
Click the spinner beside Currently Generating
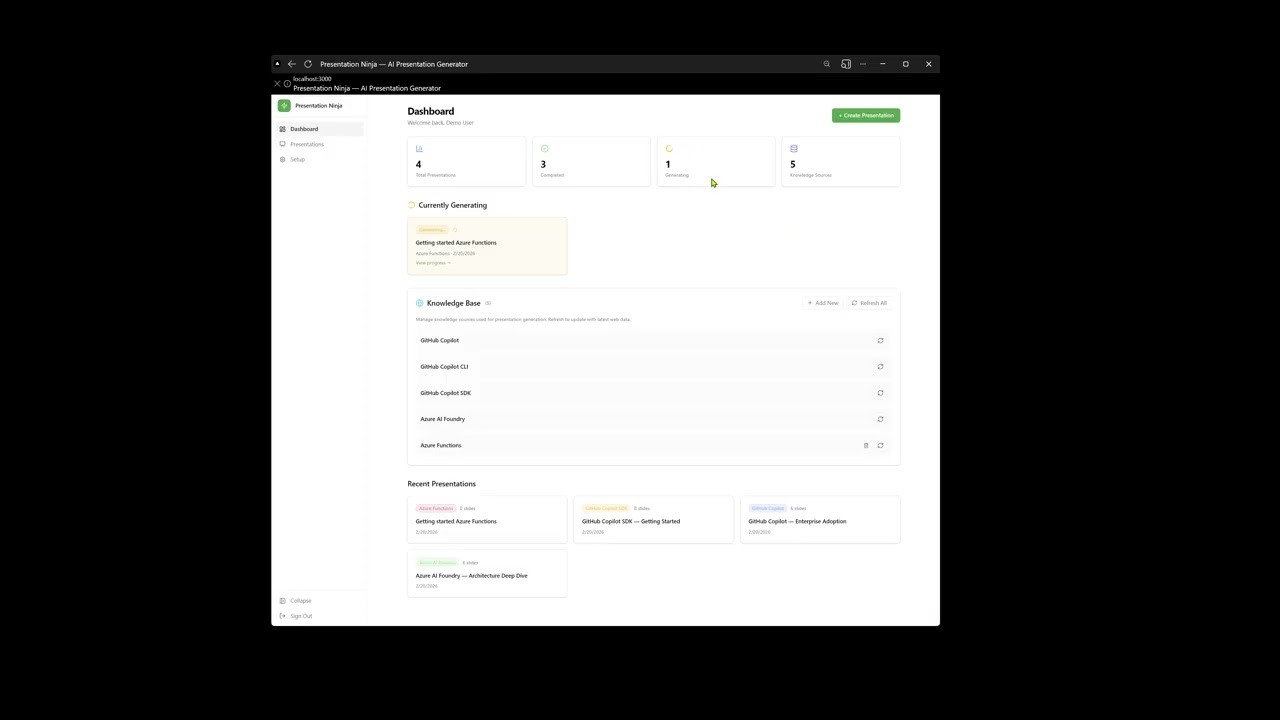coord(411,205)
